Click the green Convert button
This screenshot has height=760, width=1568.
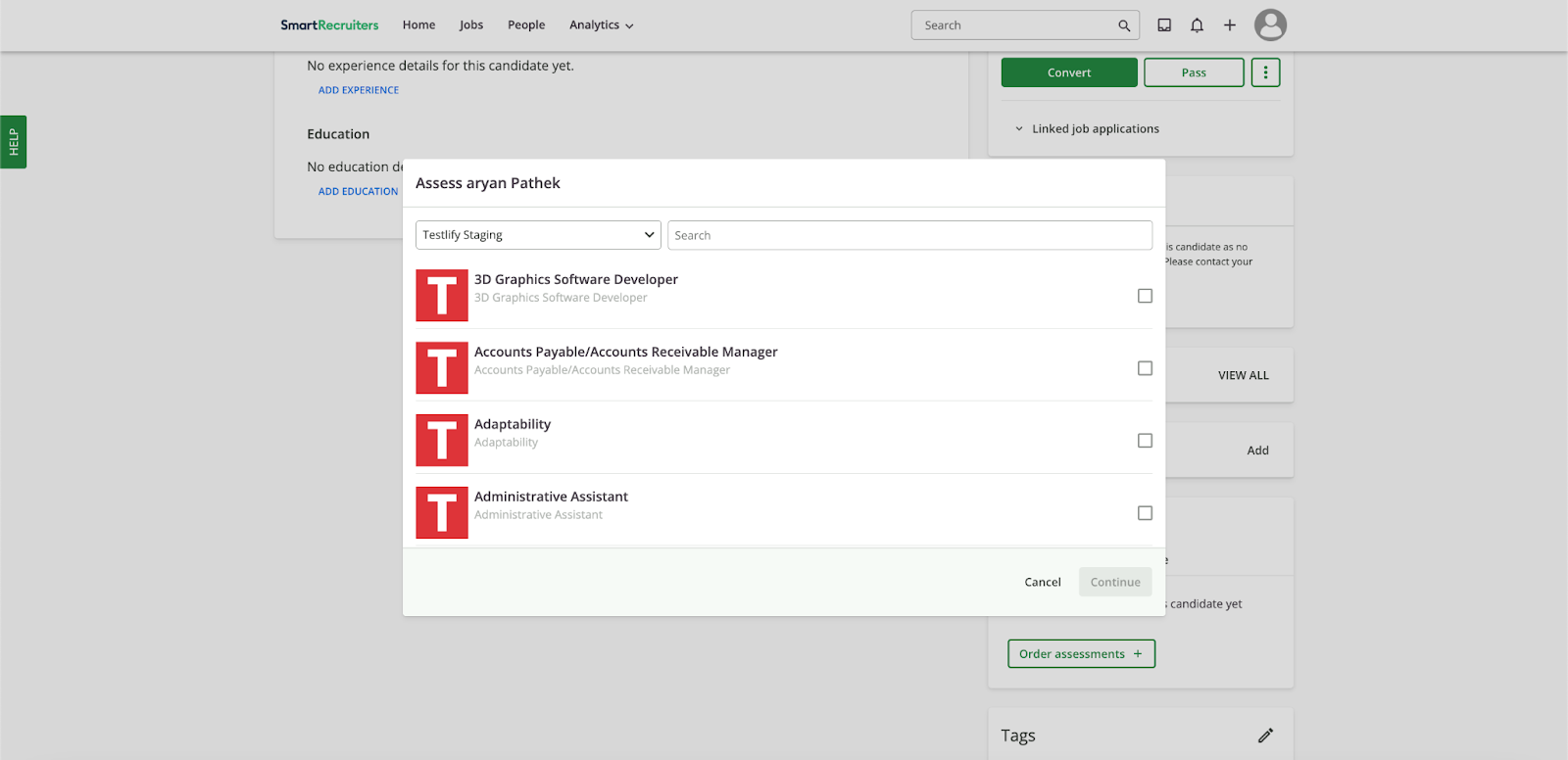pyautogui.click(x=1069, y=72)
